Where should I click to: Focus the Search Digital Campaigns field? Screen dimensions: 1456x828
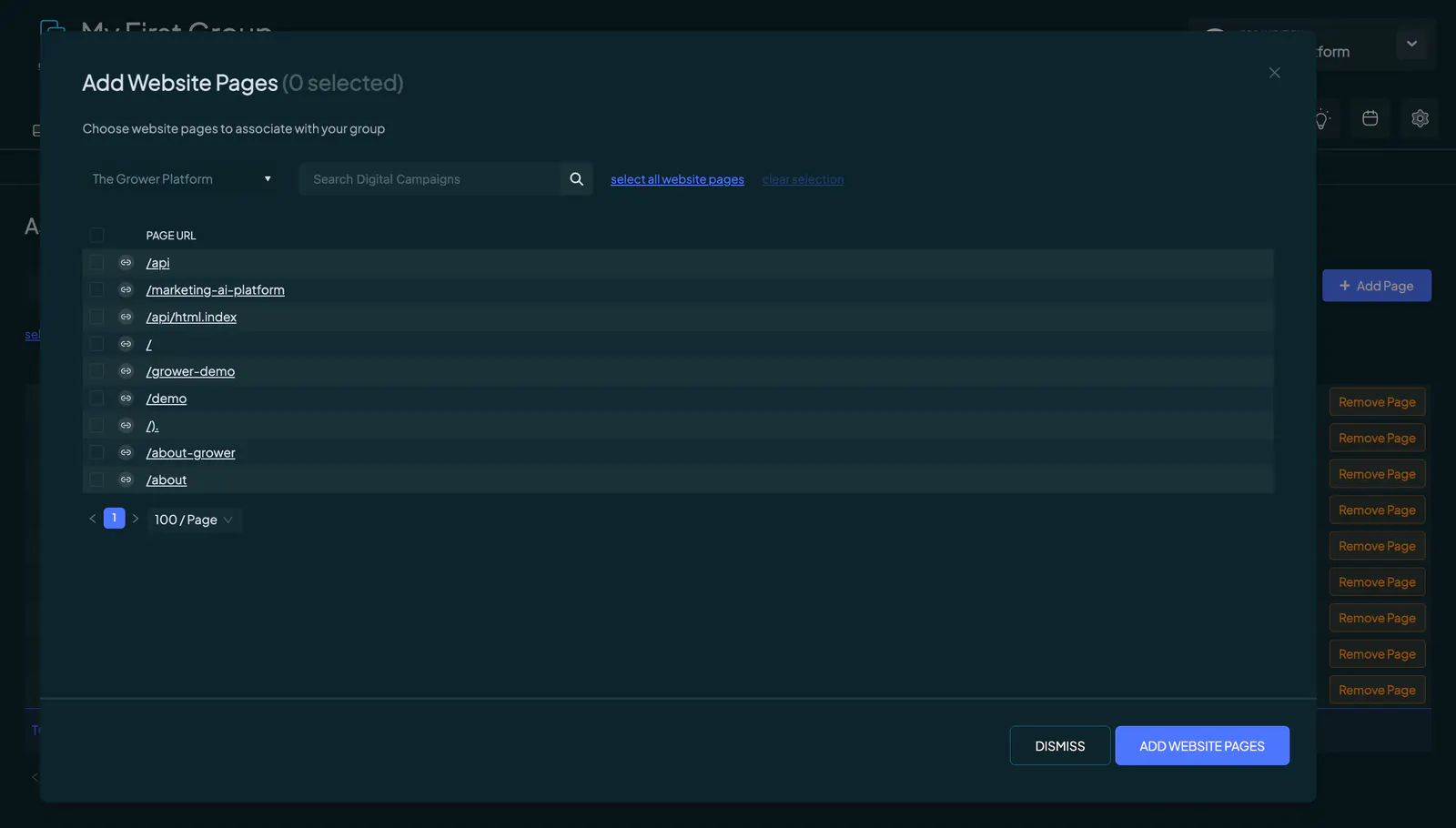click(x=430, y=179)
